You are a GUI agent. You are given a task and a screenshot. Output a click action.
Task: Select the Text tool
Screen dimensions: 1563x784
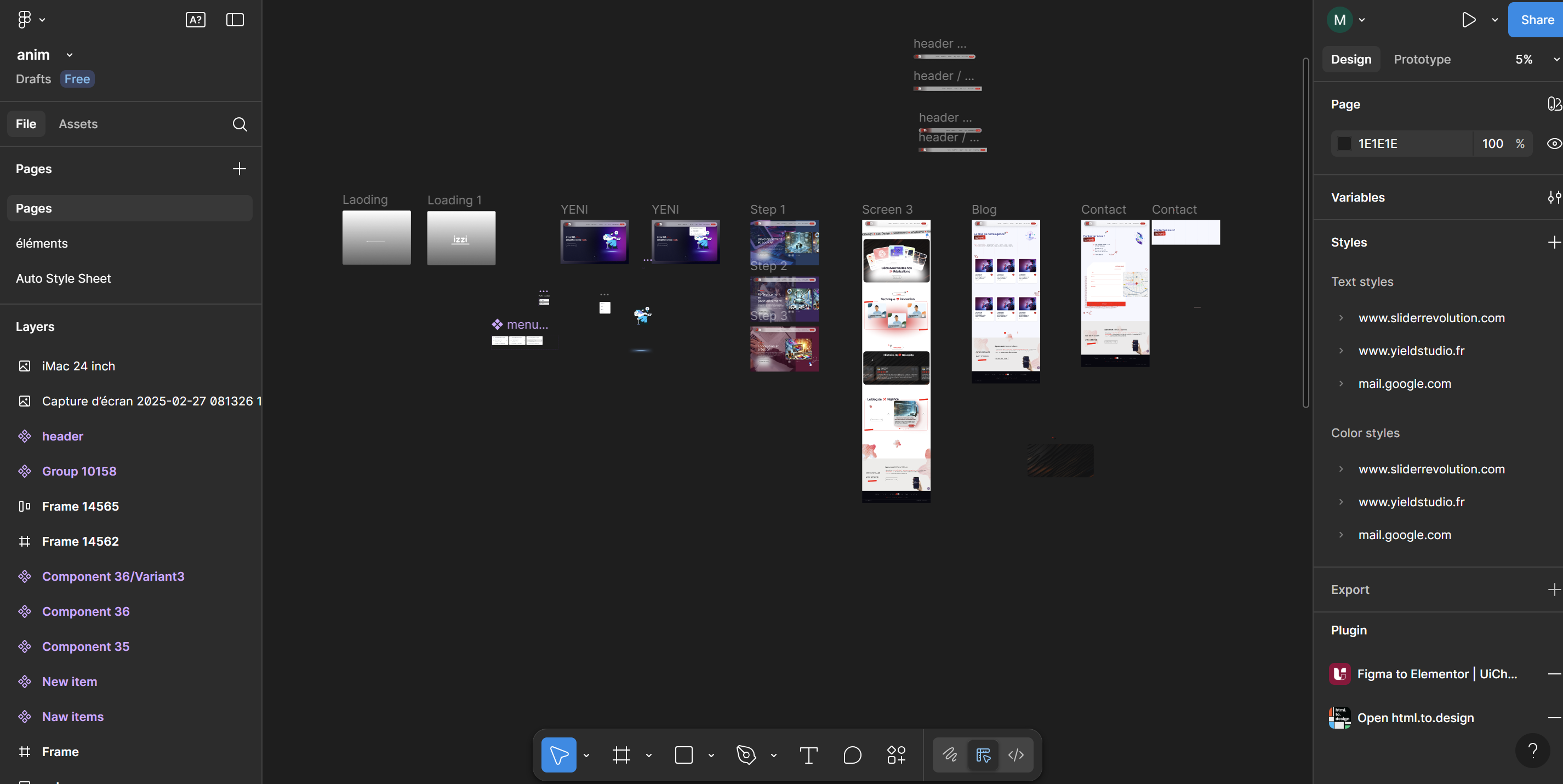click(808, 755)
